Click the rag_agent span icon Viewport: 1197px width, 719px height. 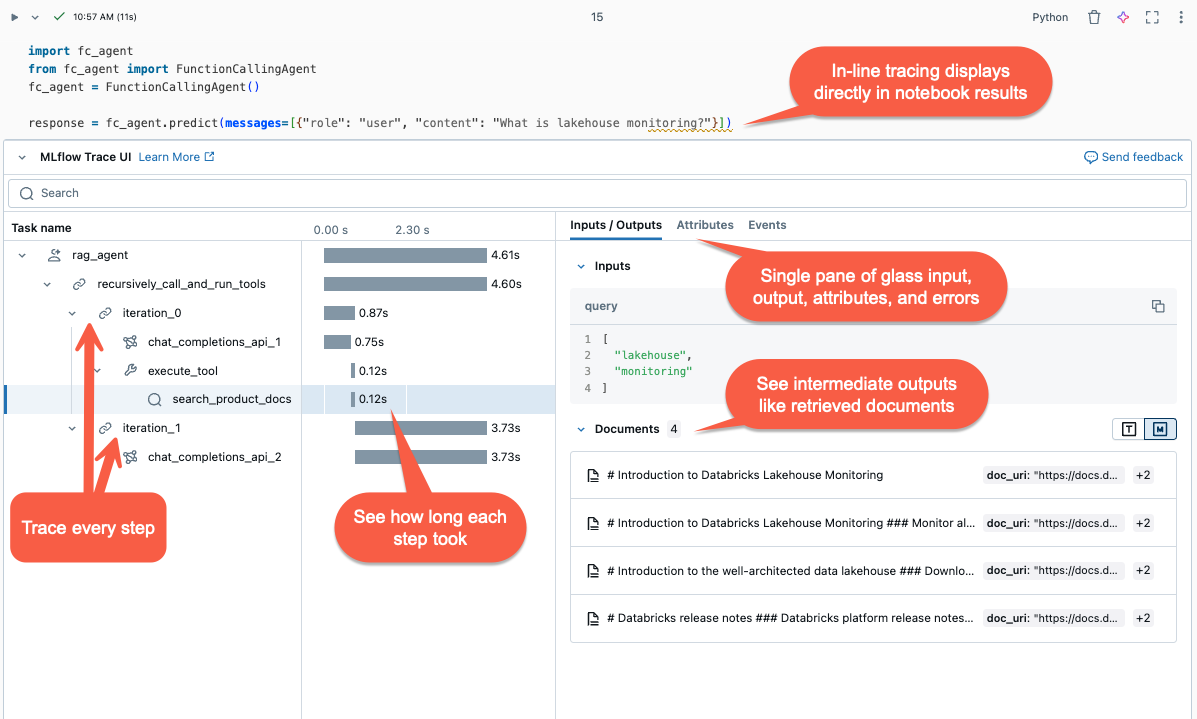pos(54,255)
